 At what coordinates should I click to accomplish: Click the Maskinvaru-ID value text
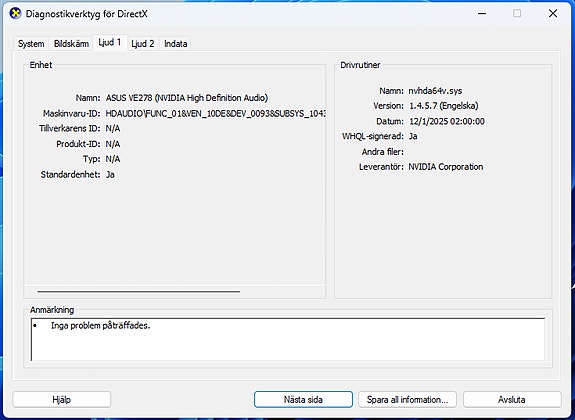pos(215,114)
